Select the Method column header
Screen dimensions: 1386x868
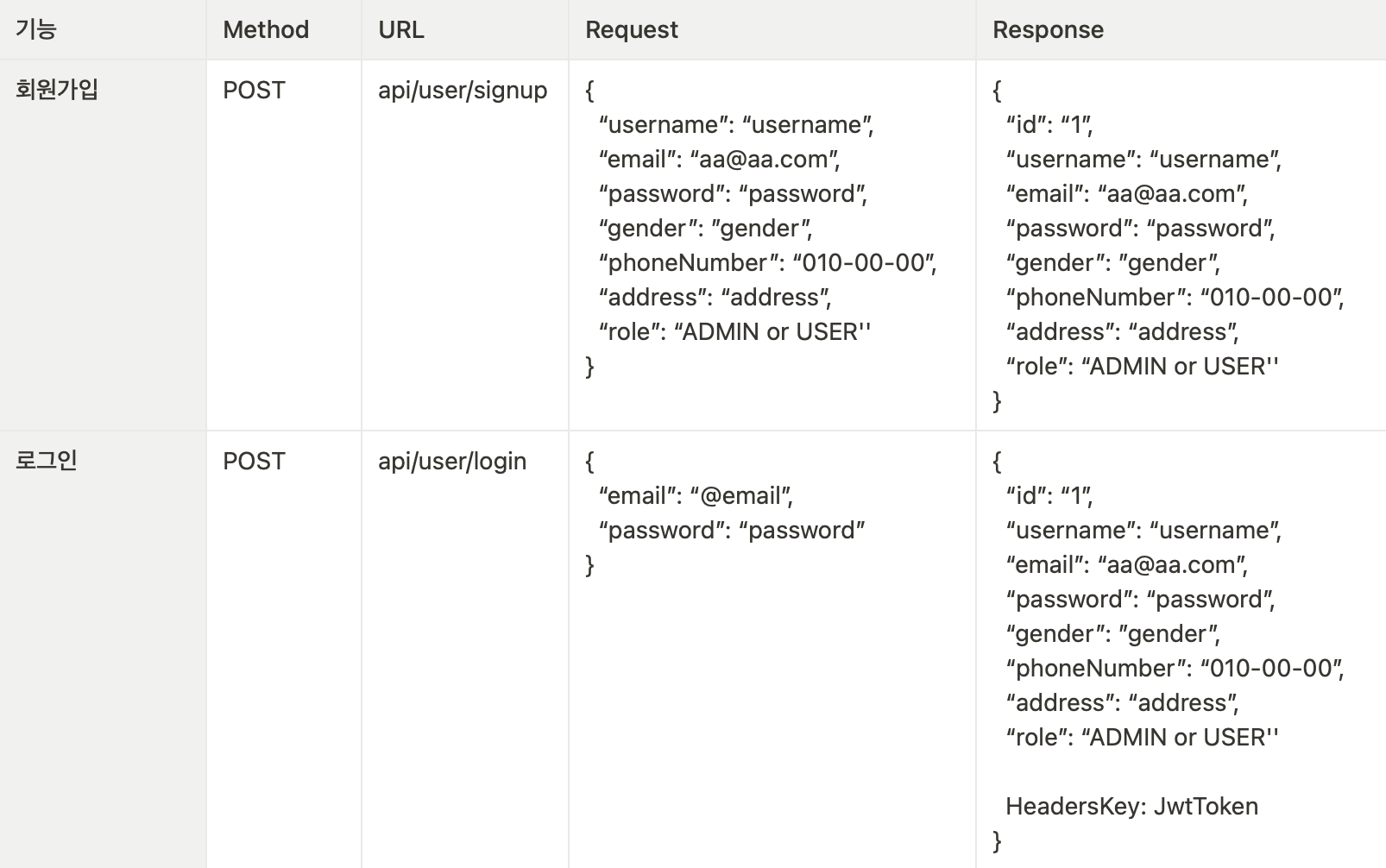coord(266,29)
